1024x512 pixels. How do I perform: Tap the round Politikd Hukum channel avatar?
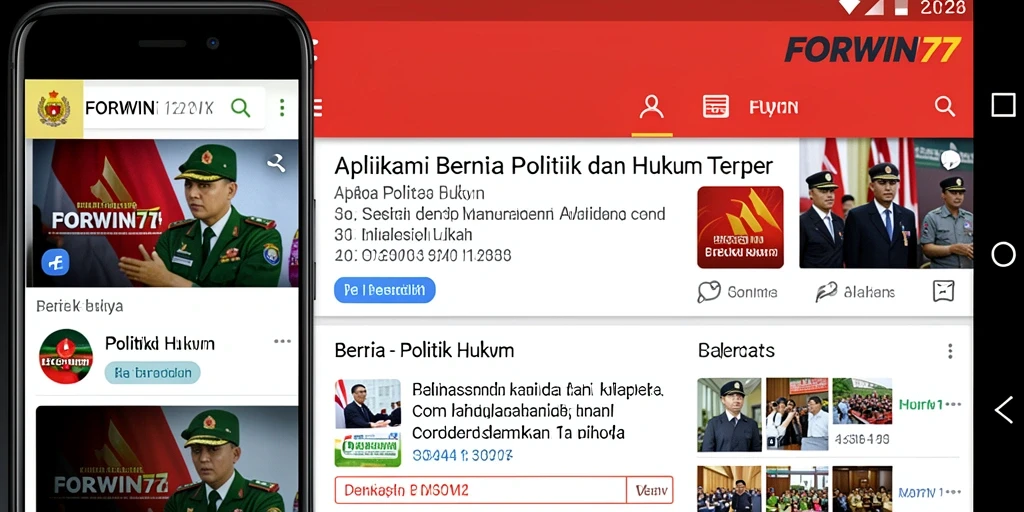(x=65, y=356)
